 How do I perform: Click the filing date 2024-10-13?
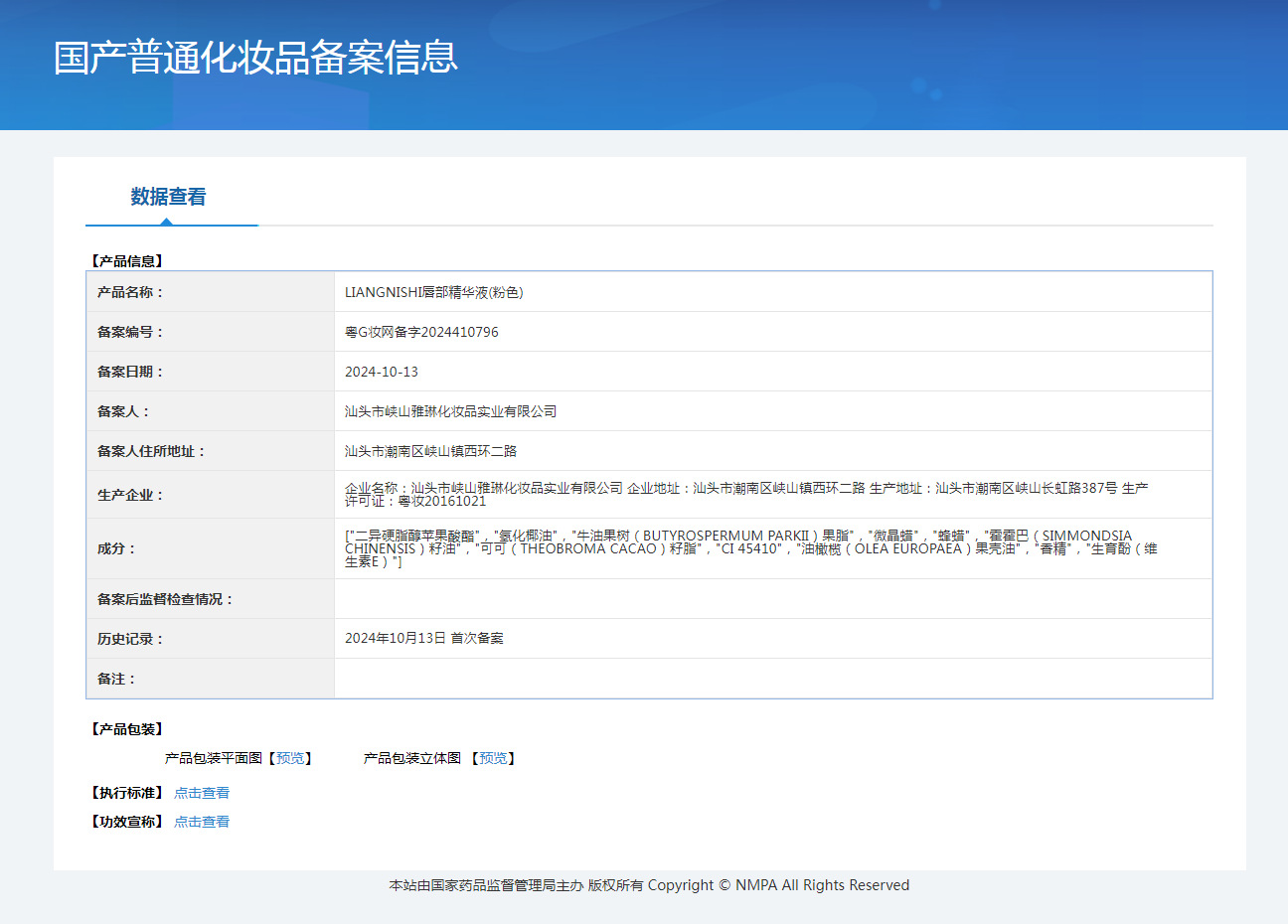click(x=382, y=372)
